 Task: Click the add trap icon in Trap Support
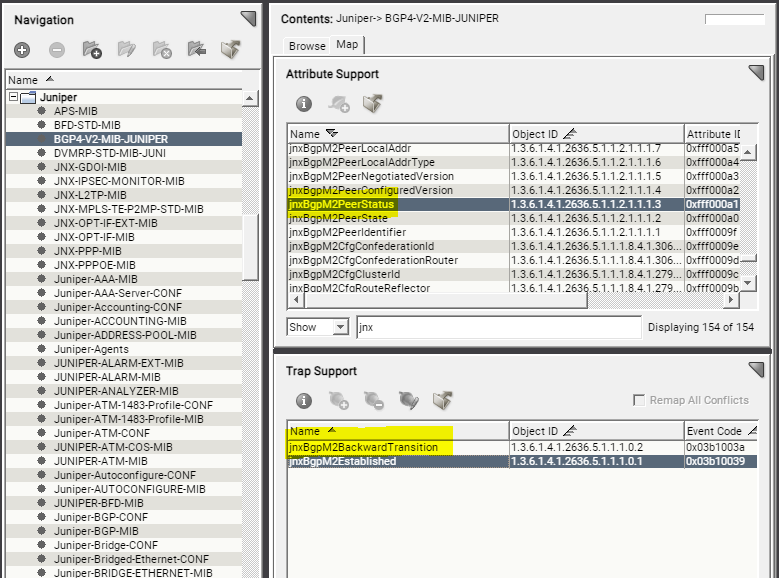(x=339, y=401)
